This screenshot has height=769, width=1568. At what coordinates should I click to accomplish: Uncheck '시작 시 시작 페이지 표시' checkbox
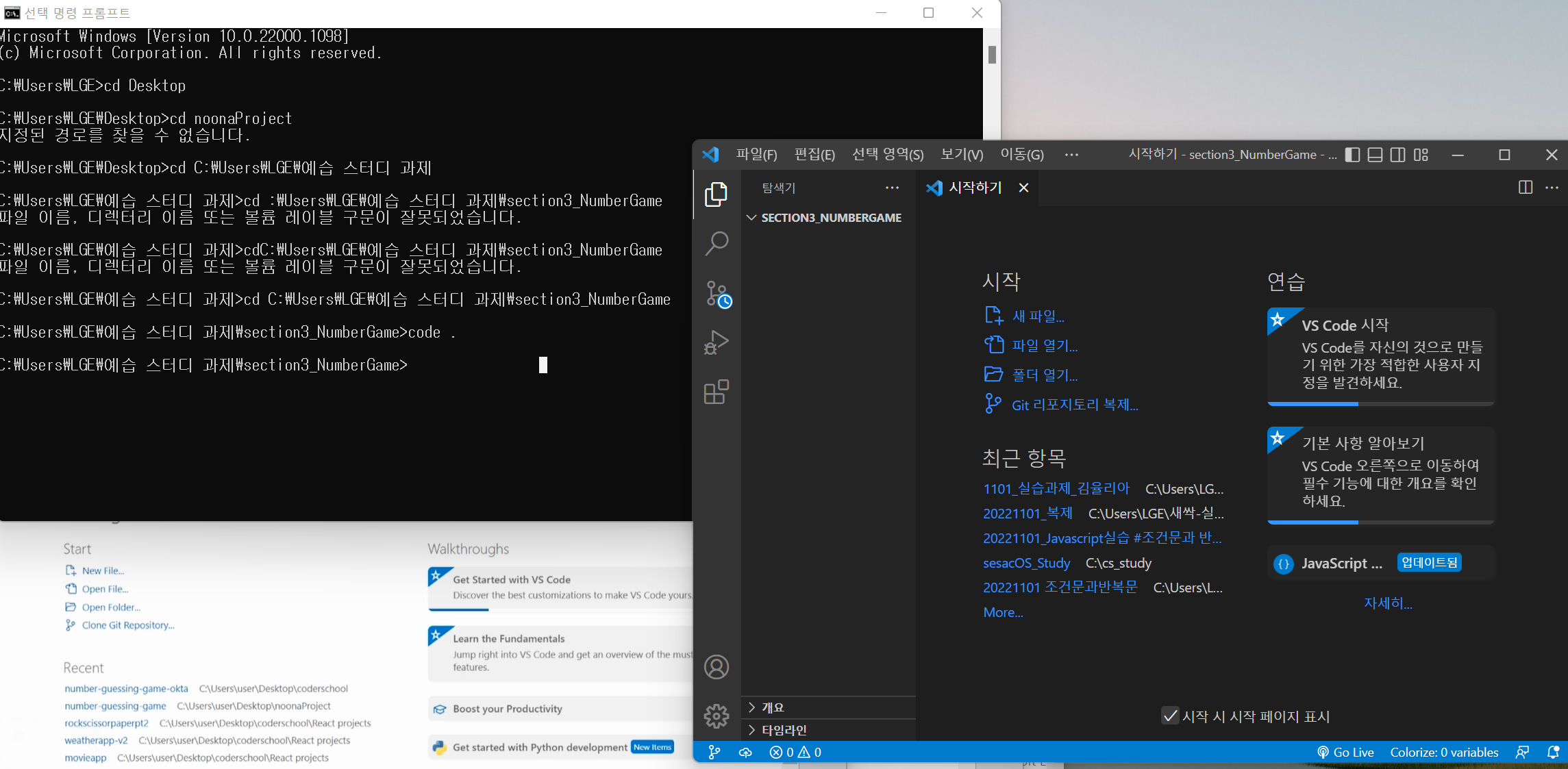click(x=1170, y=716)
